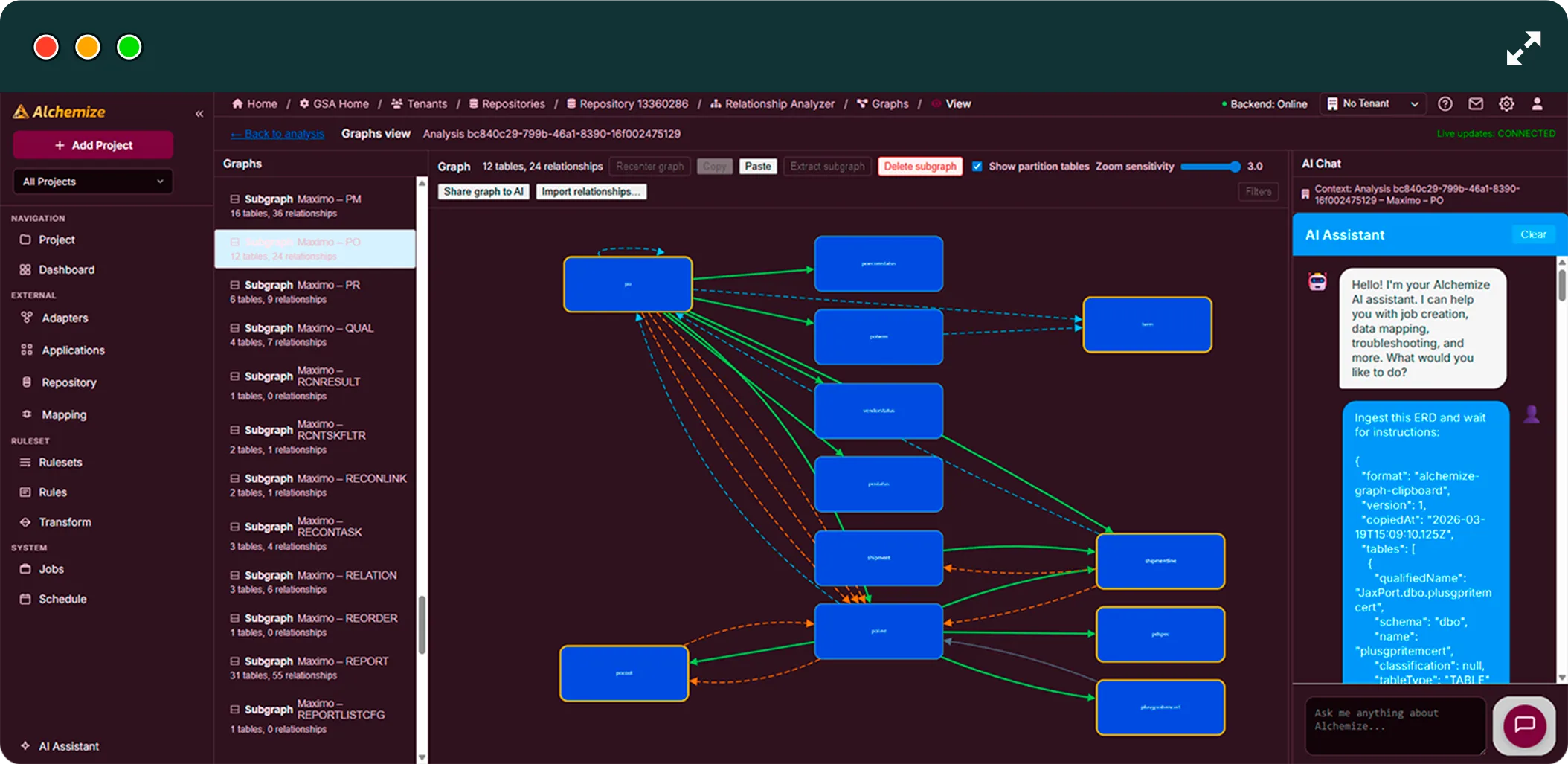Click the AI Assistant sparkle icon in the sidebar
This screenshot has width=1568, height=764.
[x=25, y=745]
